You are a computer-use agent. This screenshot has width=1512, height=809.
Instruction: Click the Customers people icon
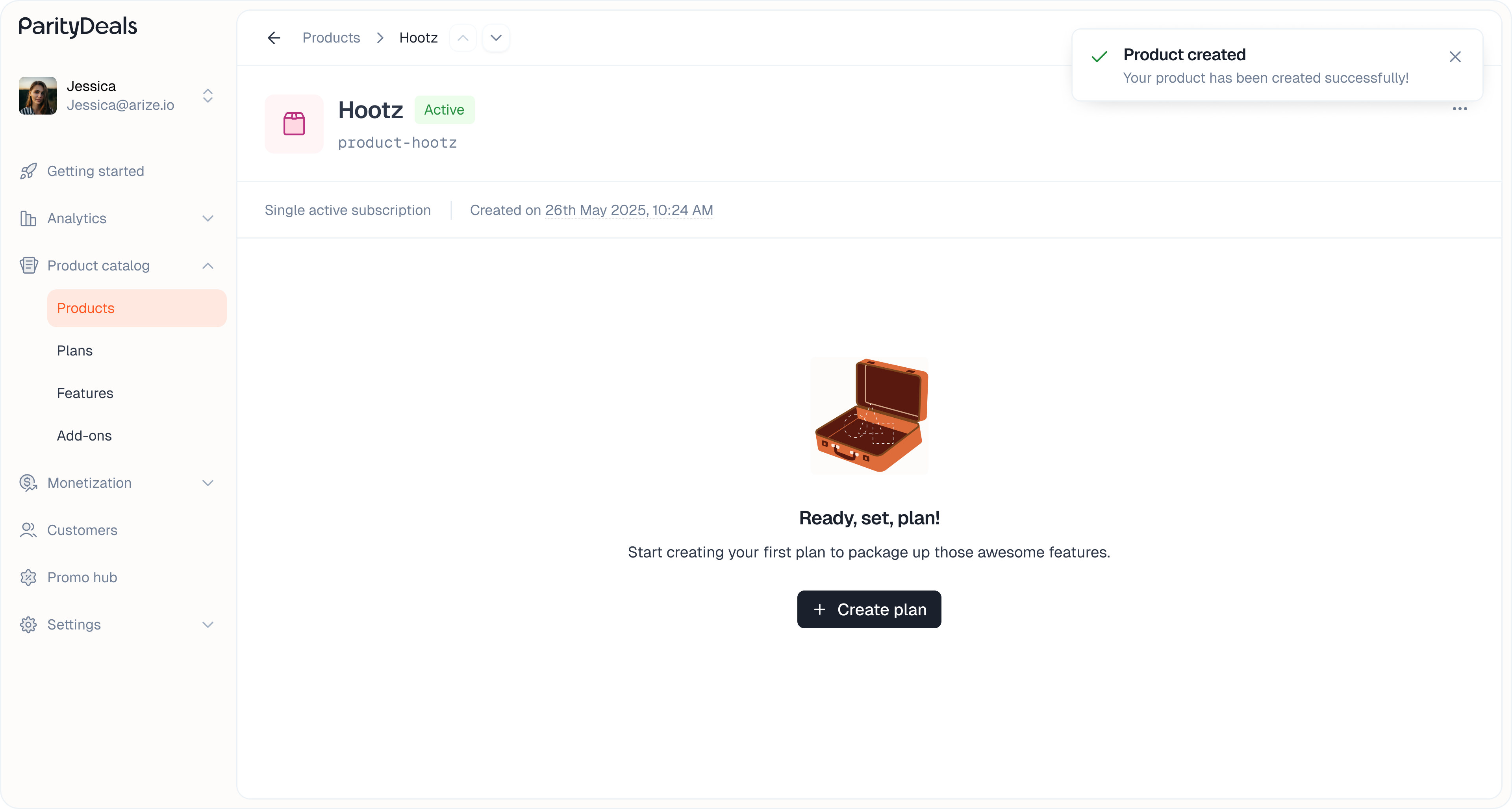(x=28, y=530)
